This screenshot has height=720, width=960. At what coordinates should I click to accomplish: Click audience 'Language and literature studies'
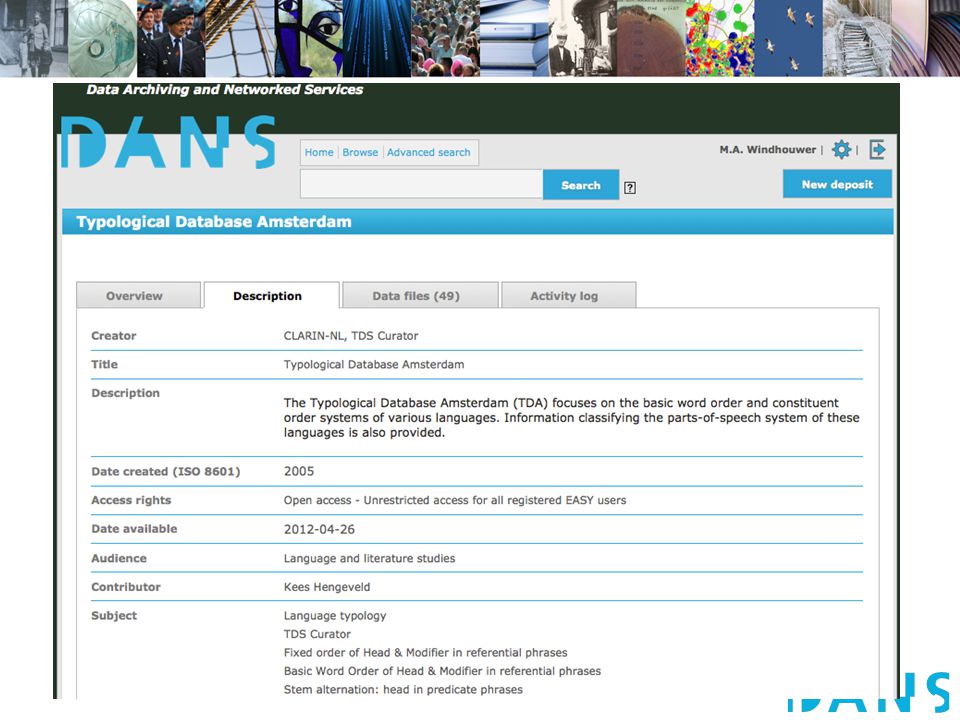(x=369, y=558)
